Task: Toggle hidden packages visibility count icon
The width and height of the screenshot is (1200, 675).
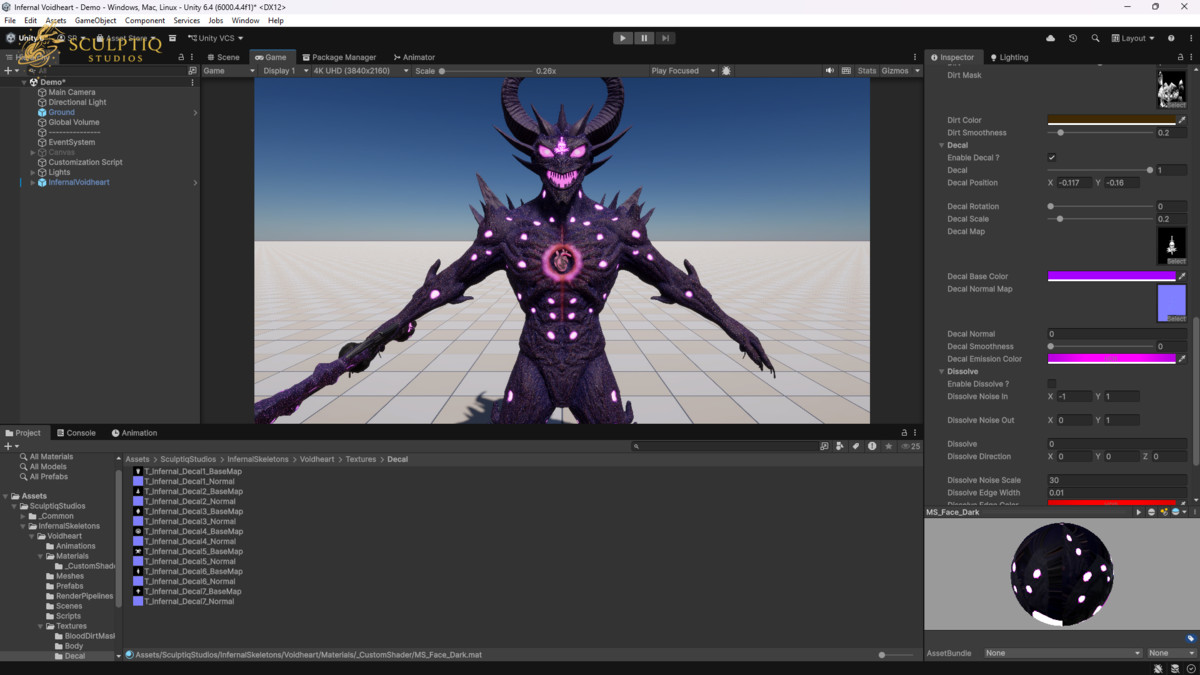Action: tap(911, 446)
